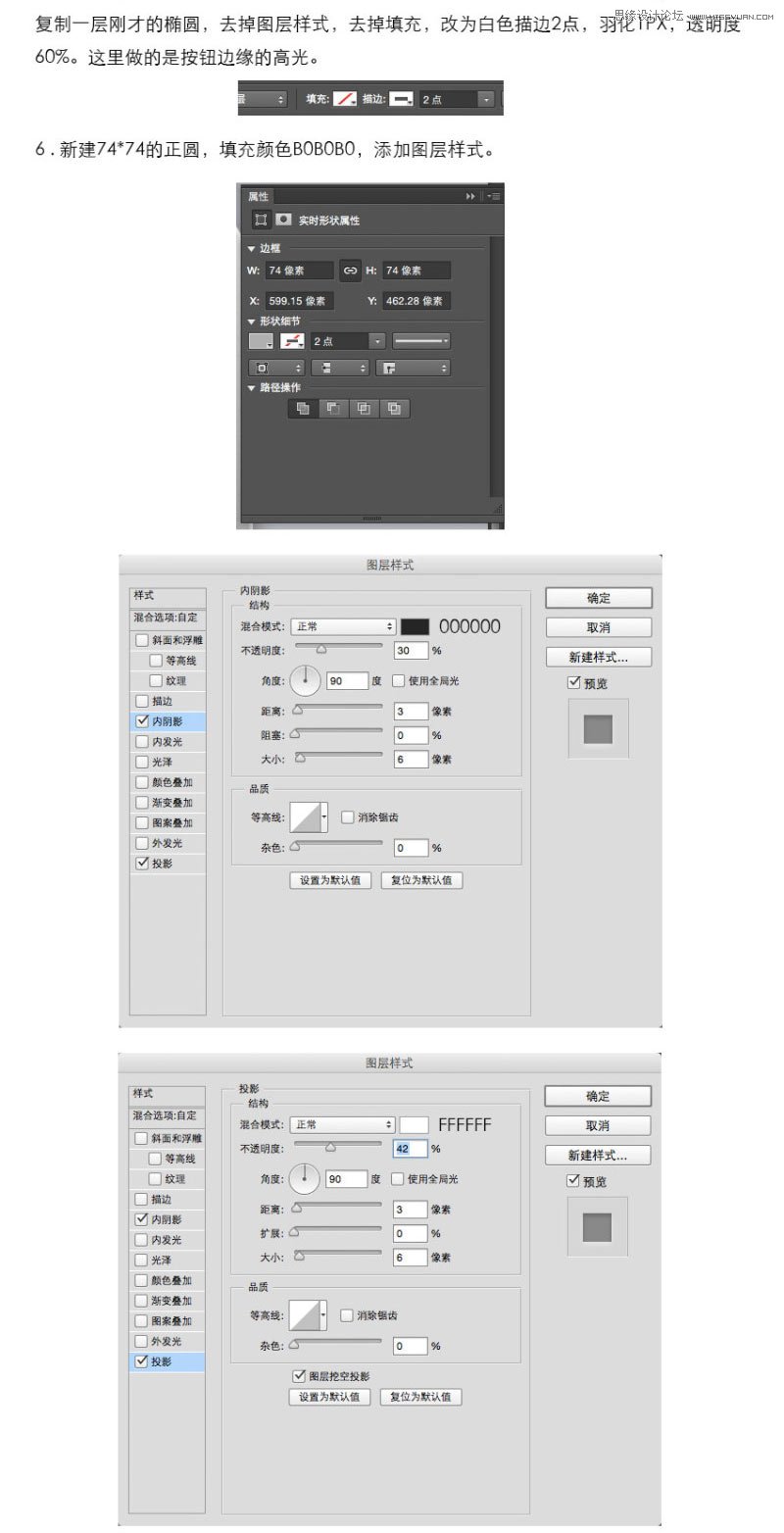This screenshot has height=1533, width=784.
Task: Uncheck 图层挖空投影 checkbox
Action: tap(300, 1376)
